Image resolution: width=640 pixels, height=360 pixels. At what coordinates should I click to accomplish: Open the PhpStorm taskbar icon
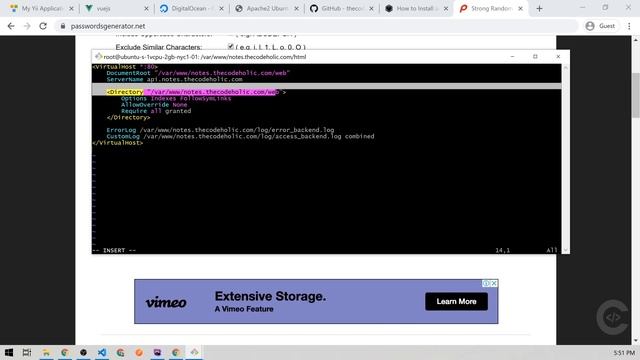157,352
